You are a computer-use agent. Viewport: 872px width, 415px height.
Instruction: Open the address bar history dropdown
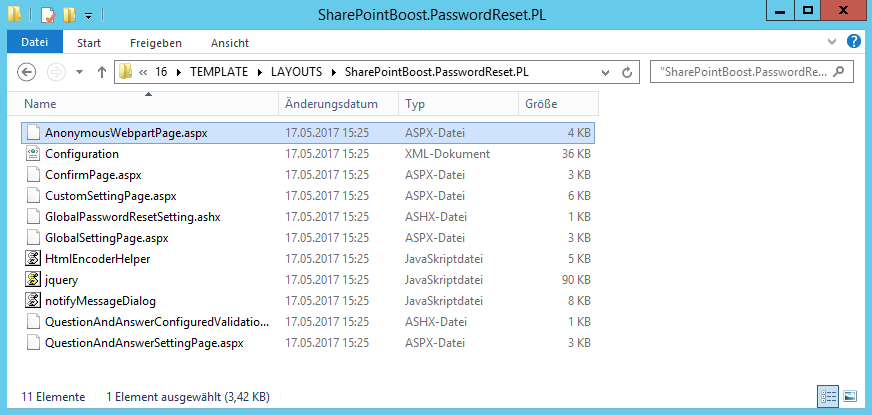pyautogui.click(x=605, y=72)
